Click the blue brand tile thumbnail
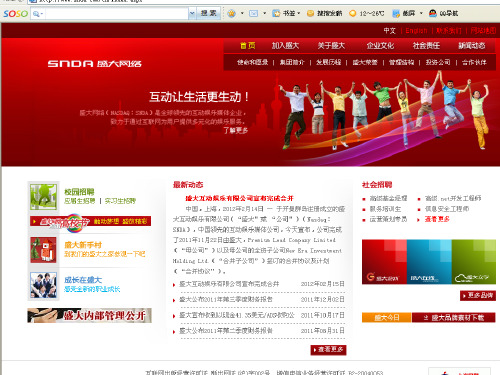Image resolution: width=500 pixels, height=375 pixels. (x=429, y=262)
